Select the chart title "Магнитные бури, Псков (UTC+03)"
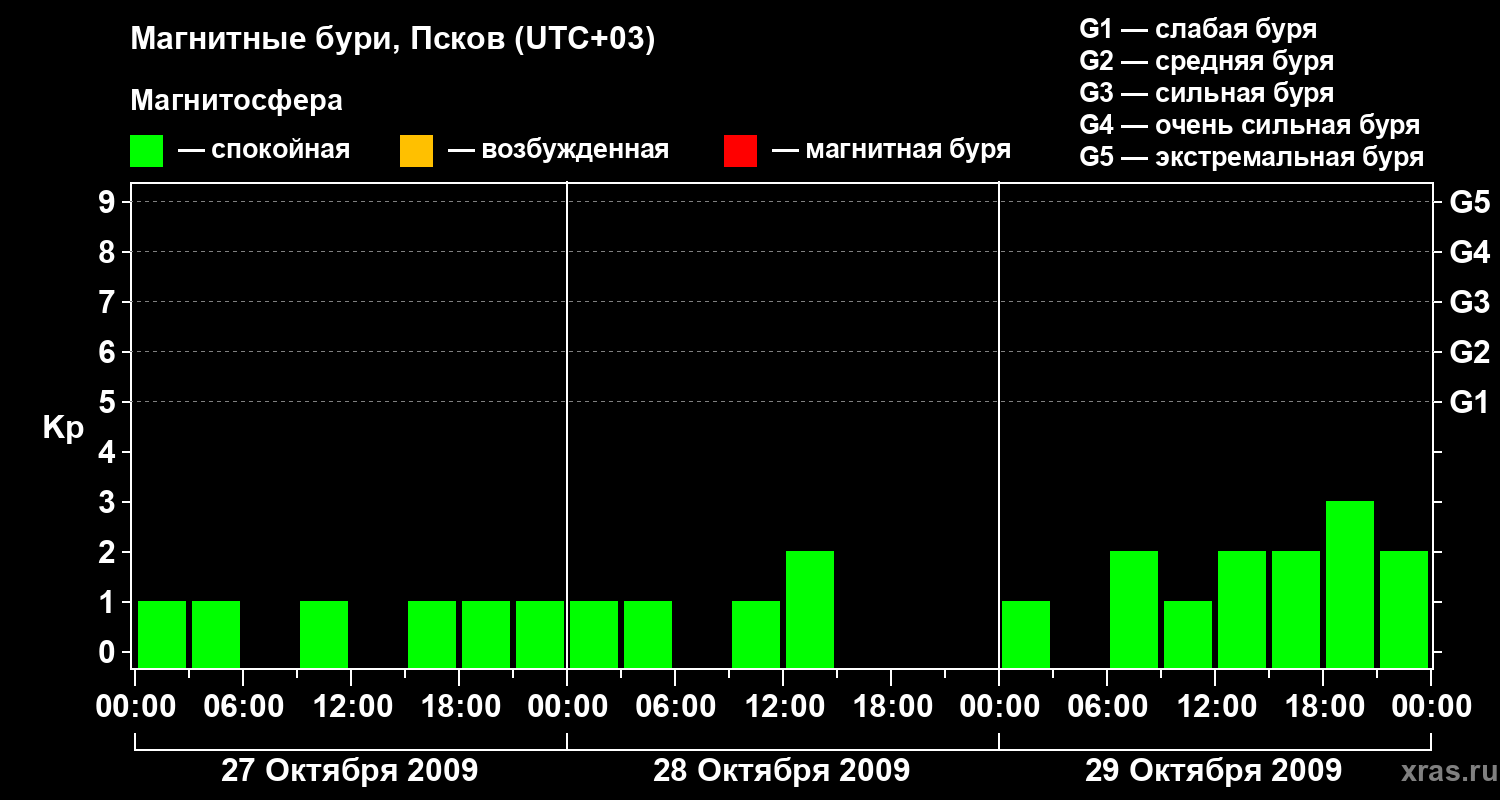Viewport: 1500px width, 800px height. pos(392,40)
